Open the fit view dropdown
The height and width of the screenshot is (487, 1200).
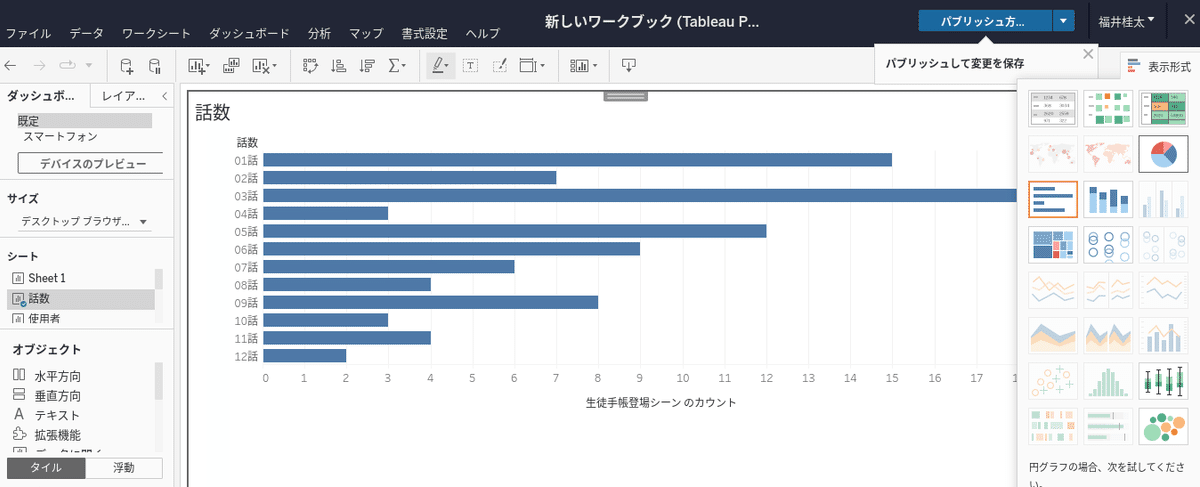533,66
